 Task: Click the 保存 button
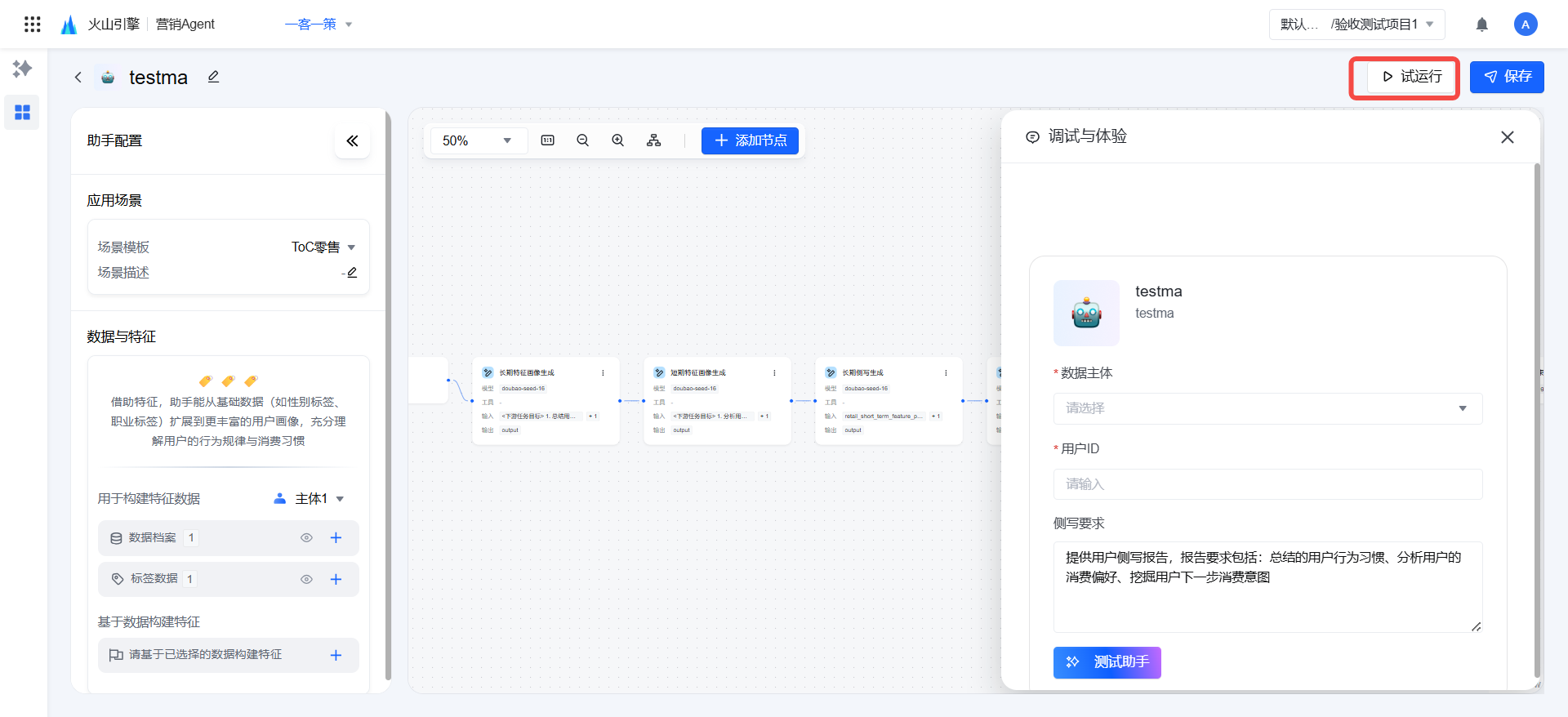click(1507, 77)
